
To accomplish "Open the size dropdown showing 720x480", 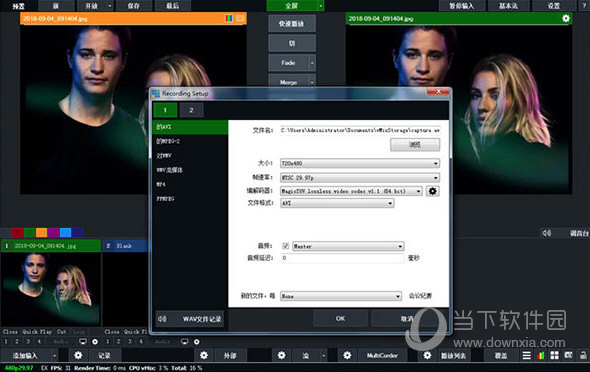I will [x=360, y=163].
